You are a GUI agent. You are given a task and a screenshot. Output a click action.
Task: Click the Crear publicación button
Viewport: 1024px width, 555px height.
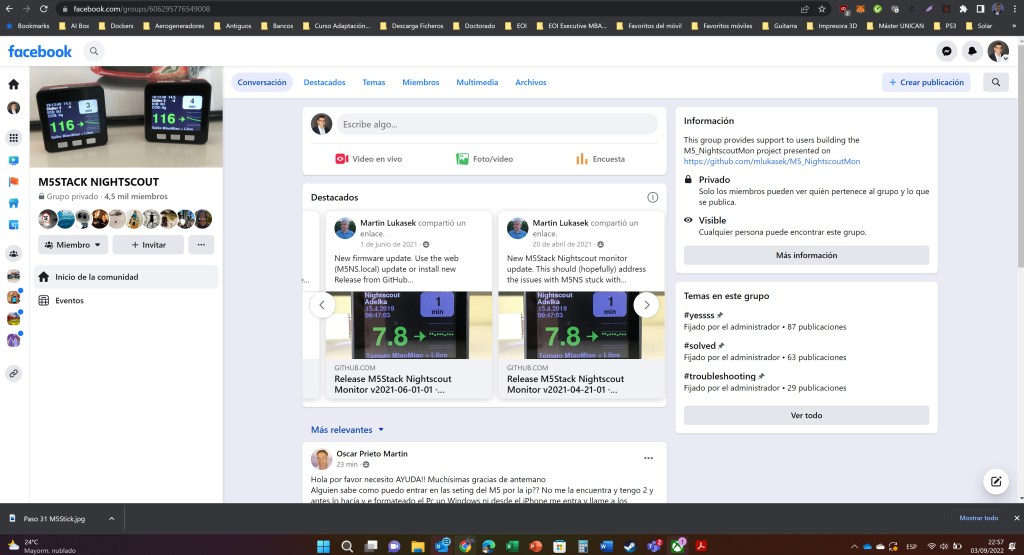point(926,83)
